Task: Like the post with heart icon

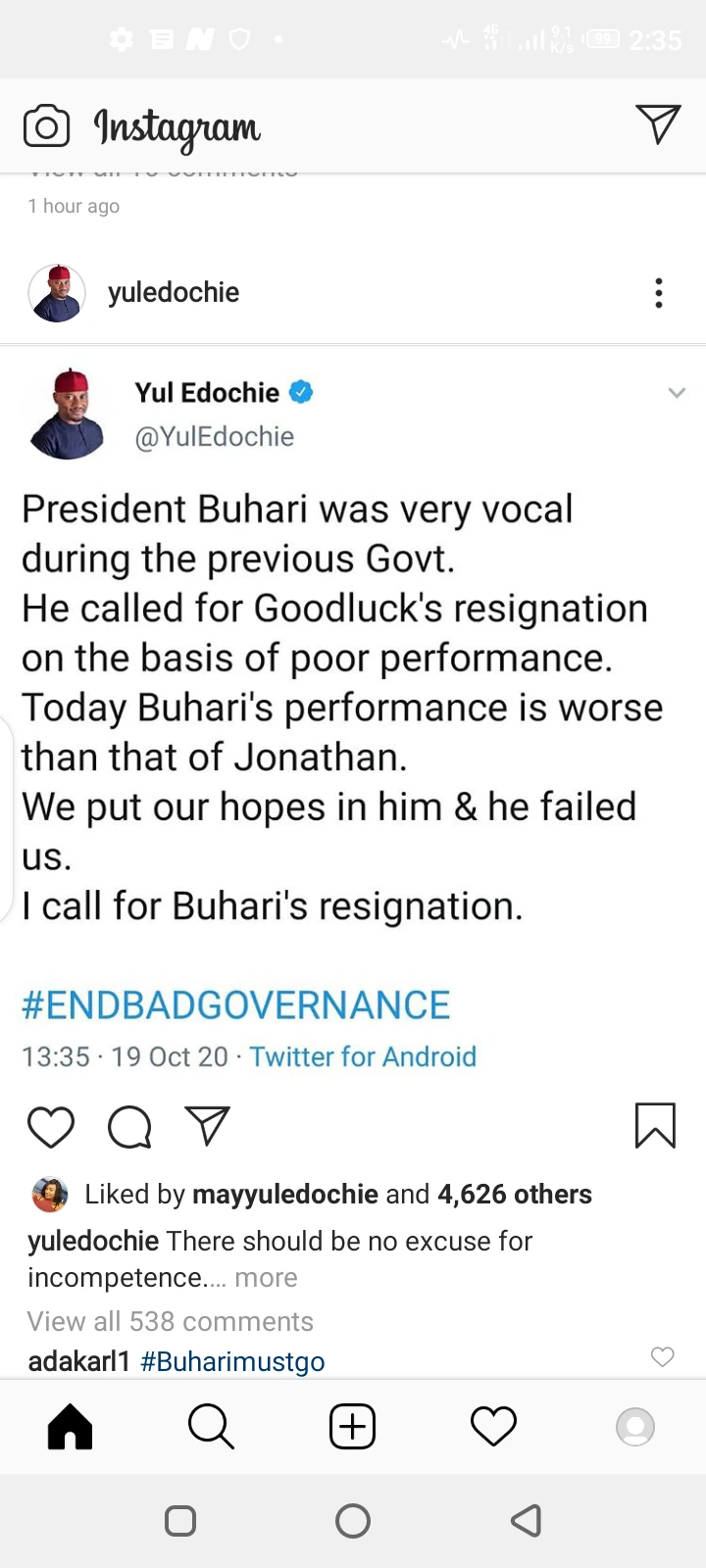Action: [x=51, y=1126]
